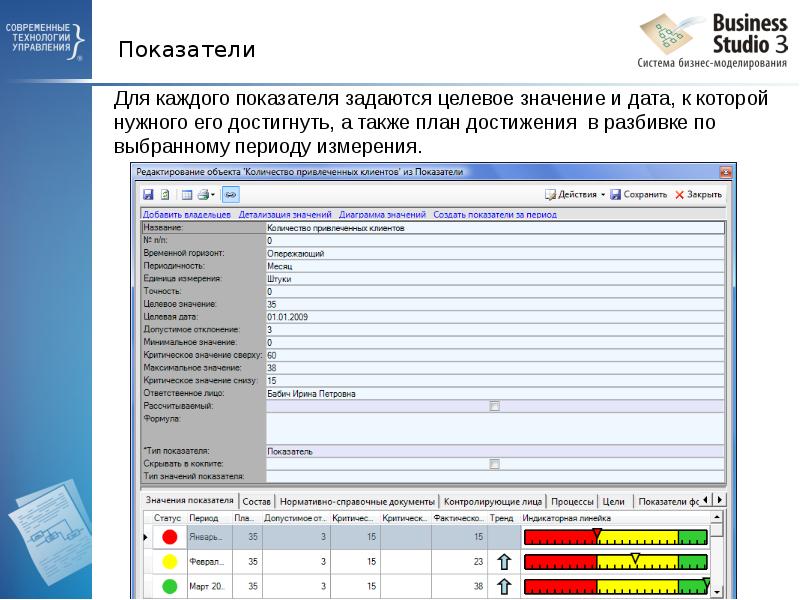Click the Сохранить button
This screenshot has width=800, height=600.
click(x=639, y=194)
